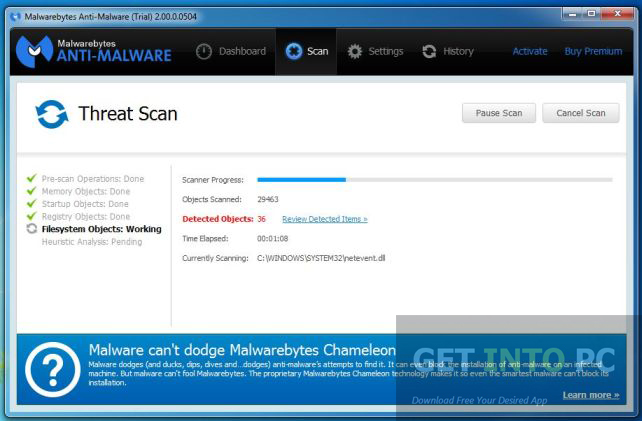Click the window title bar text

click(x=111, y=17)
